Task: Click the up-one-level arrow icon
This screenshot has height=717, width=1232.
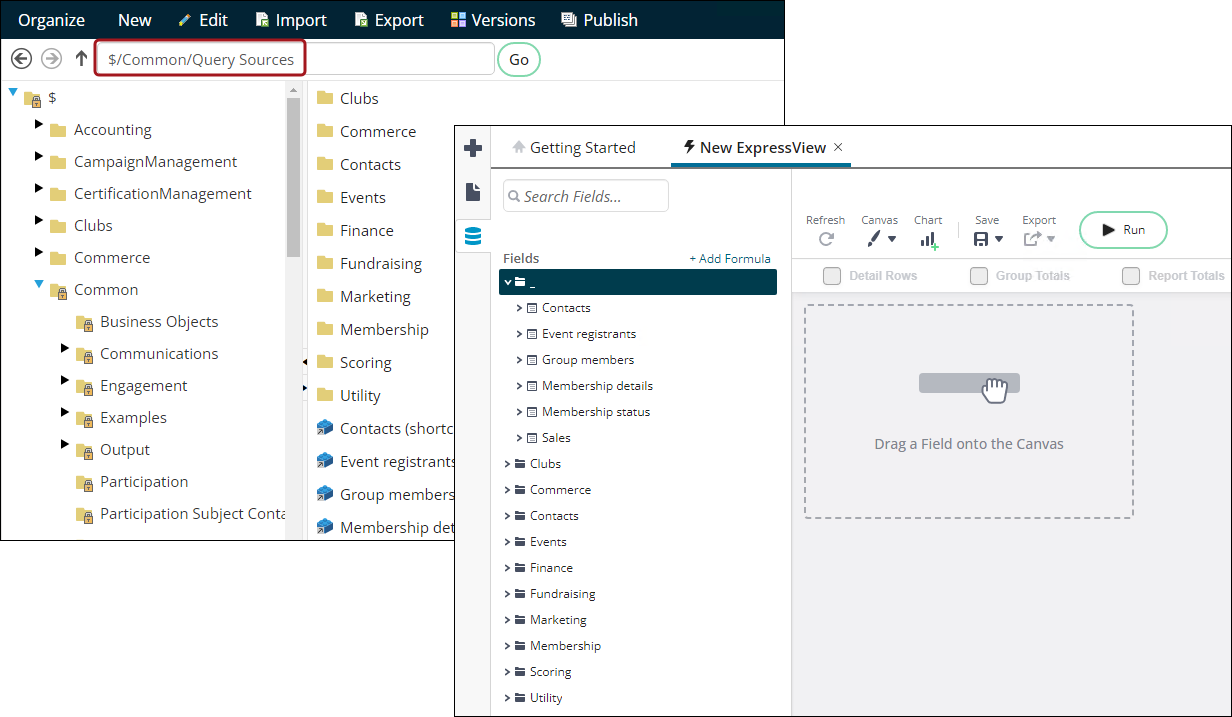Action: tap(81, 59)
